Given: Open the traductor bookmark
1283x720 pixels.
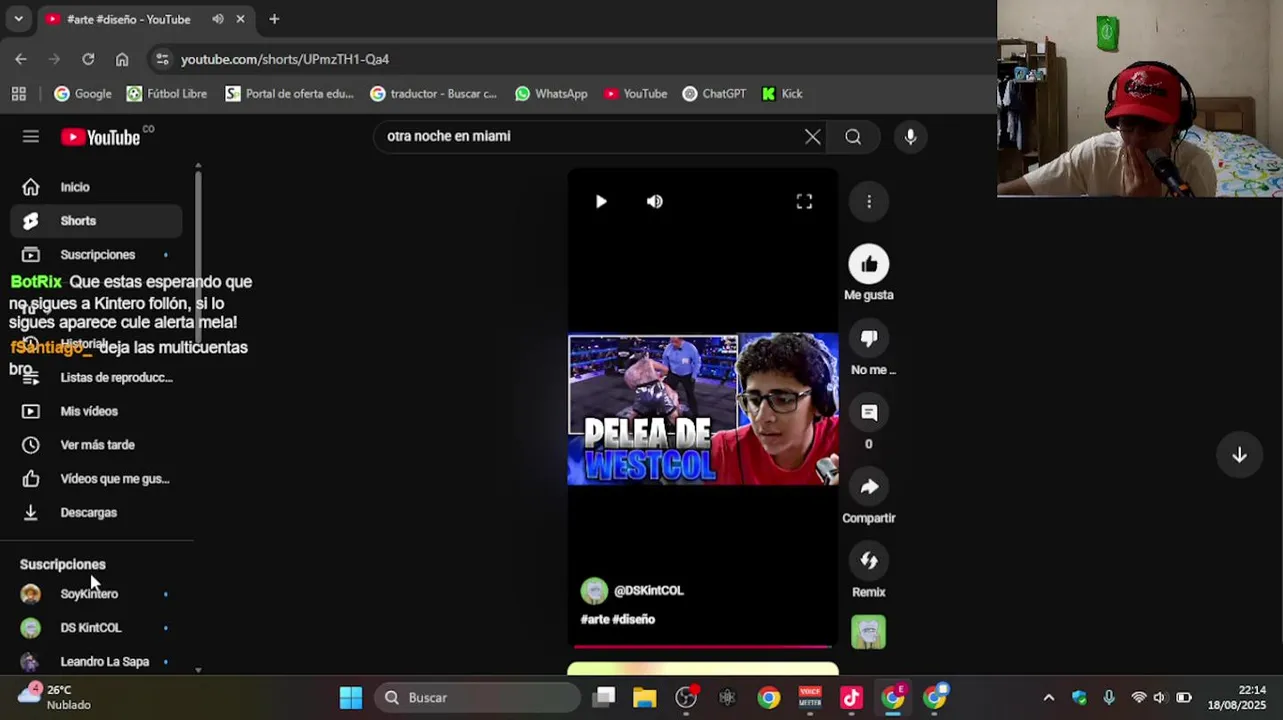Looking at the screenshot, I should pyautogui.click(x=433, y=94).
